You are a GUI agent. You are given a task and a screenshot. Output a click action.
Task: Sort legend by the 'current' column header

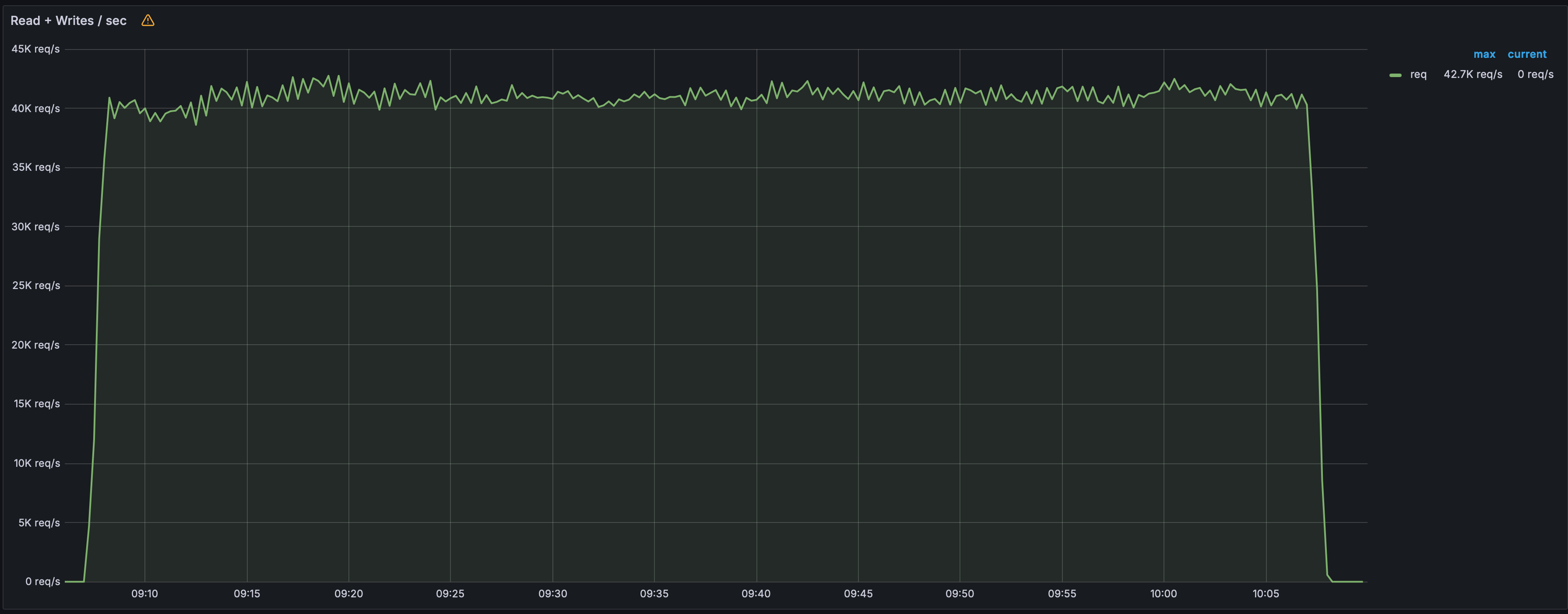tap(1526, 54)
